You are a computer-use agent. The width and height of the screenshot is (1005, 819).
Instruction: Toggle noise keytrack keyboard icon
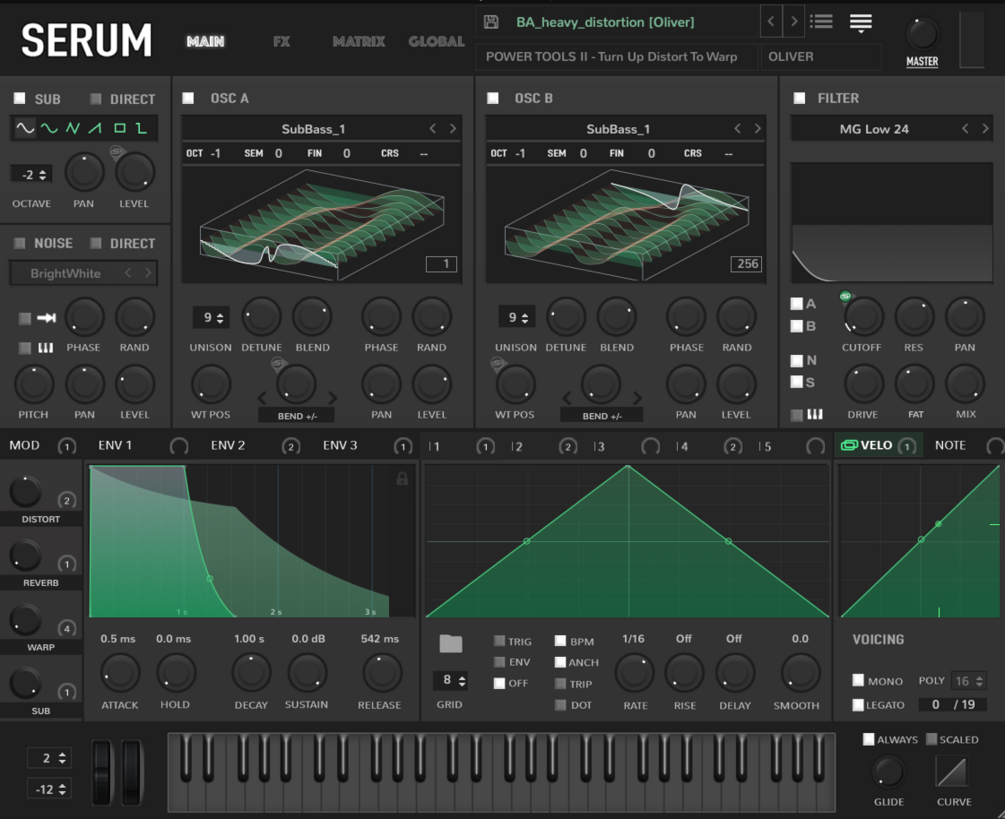tap(46, 348)
